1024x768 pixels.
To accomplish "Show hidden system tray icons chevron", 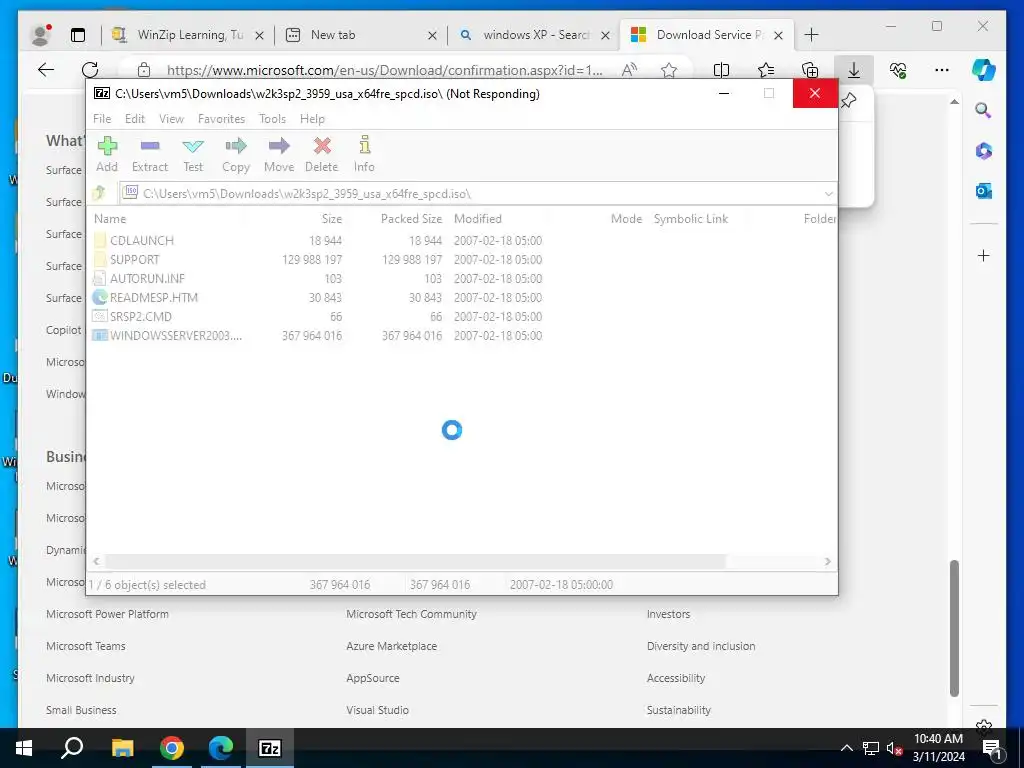I will 846,748.
